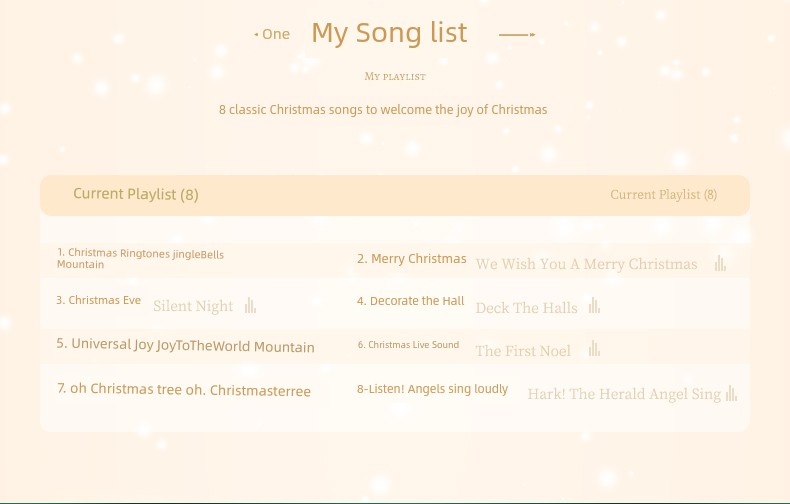Screen dimensions: 790x504
Task: Click equalizer icon next to We Wish You A Merry Christmas
Action: coord(720,264)
